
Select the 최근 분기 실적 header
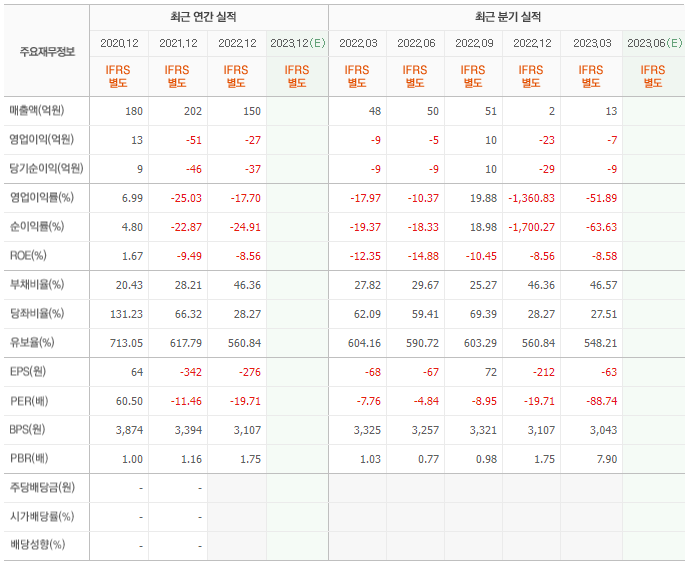pyautogui.click(x=507, y=17)
